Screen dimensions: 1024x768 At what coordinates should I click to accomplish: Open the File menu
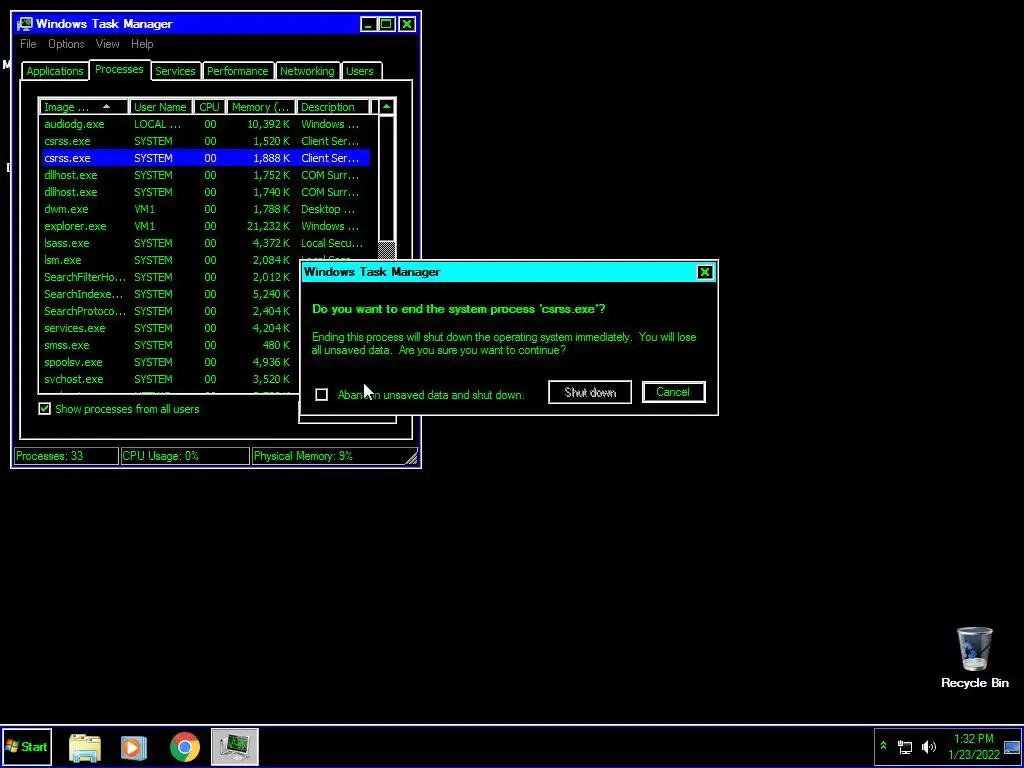[28, 44]
